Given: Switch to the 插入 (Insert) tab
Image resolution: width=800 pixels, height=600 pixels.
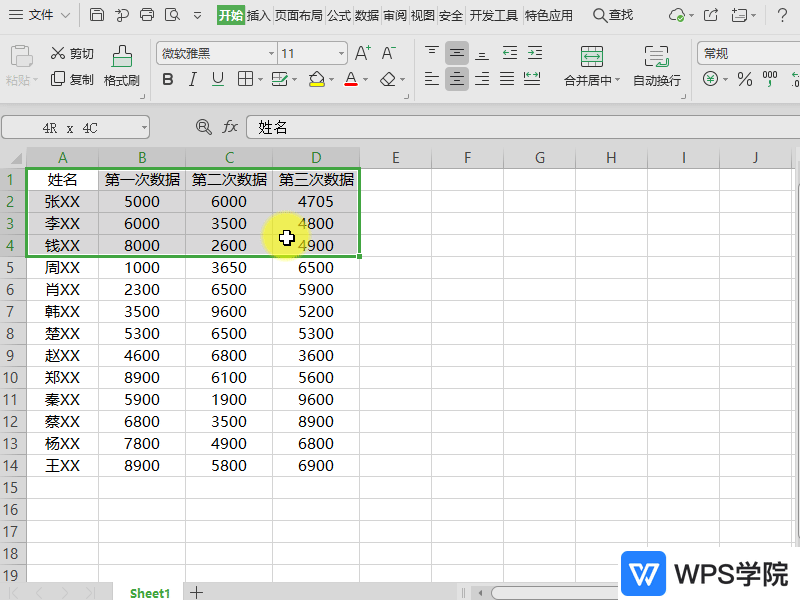Looking at the screenshot, I should (259, 15).
